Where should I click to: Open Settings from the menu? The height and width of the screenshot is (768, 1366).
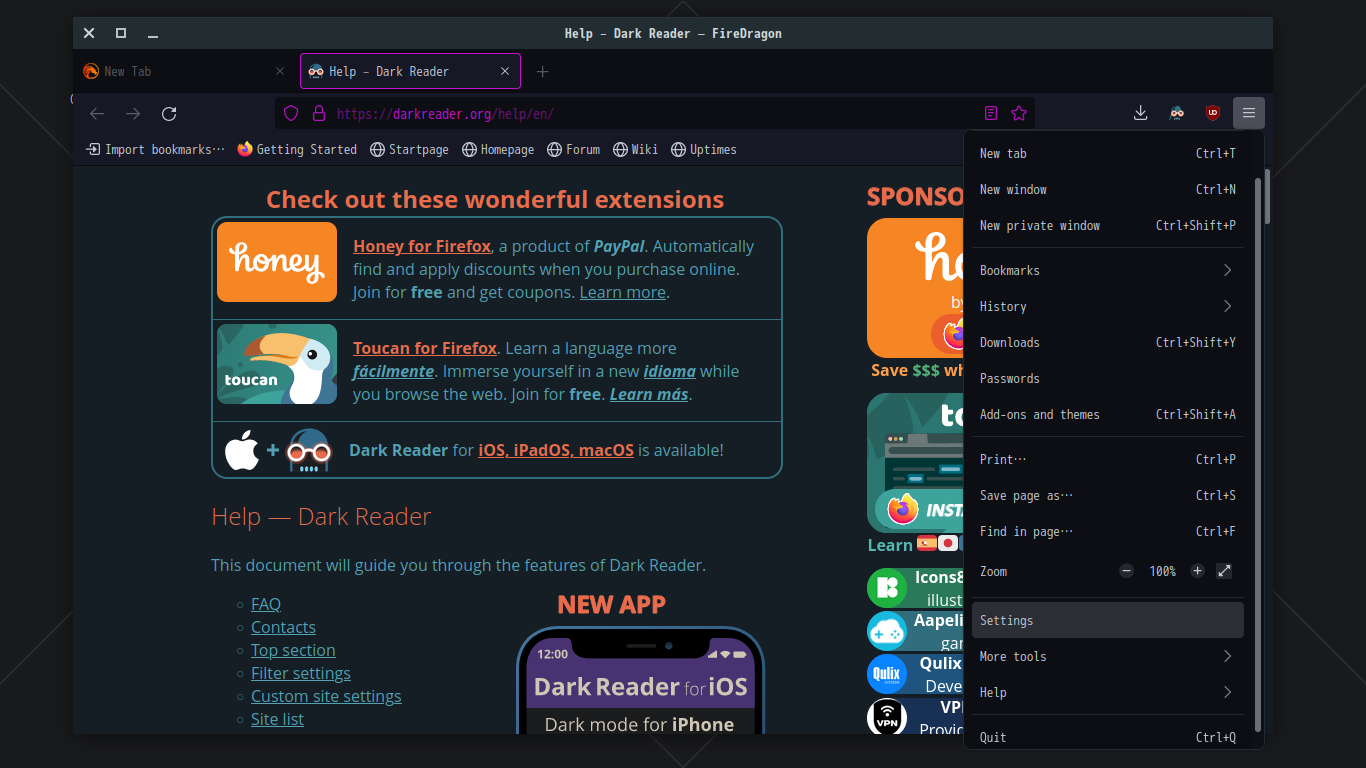[1108, 620]
